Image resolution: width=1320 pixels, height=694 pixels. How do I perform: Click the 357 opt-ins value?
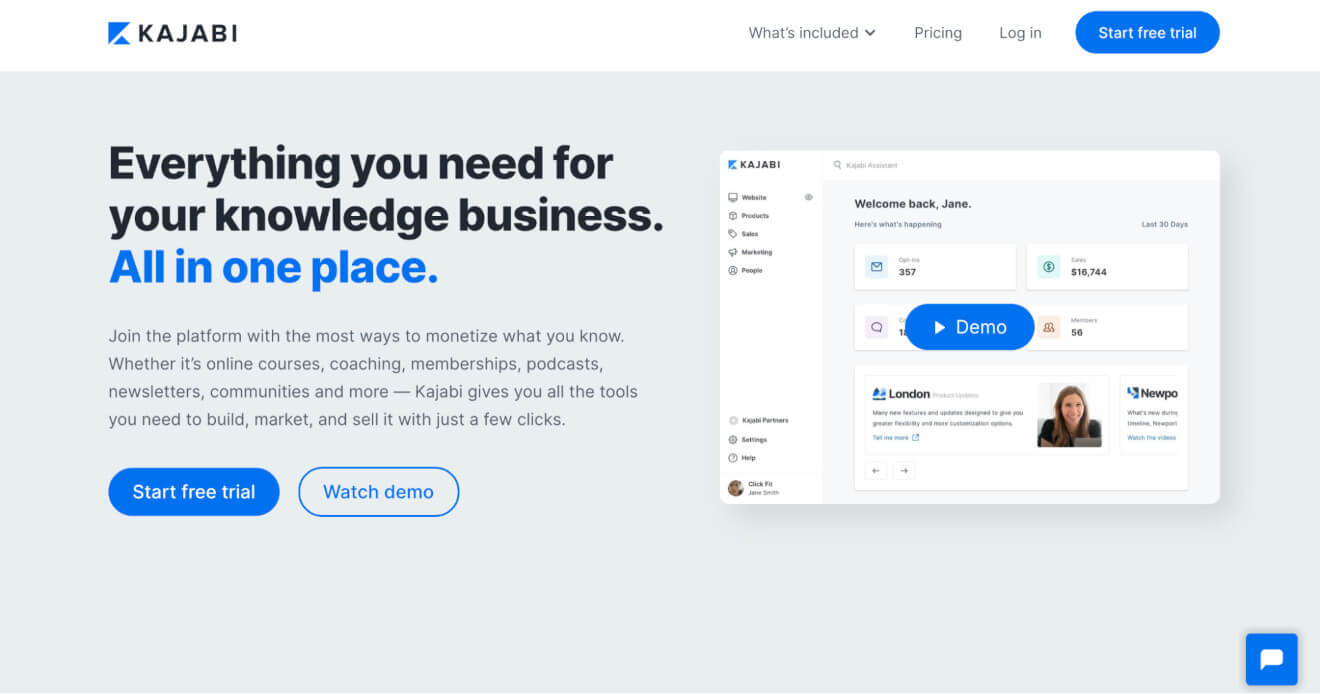[x=907, y=272]
